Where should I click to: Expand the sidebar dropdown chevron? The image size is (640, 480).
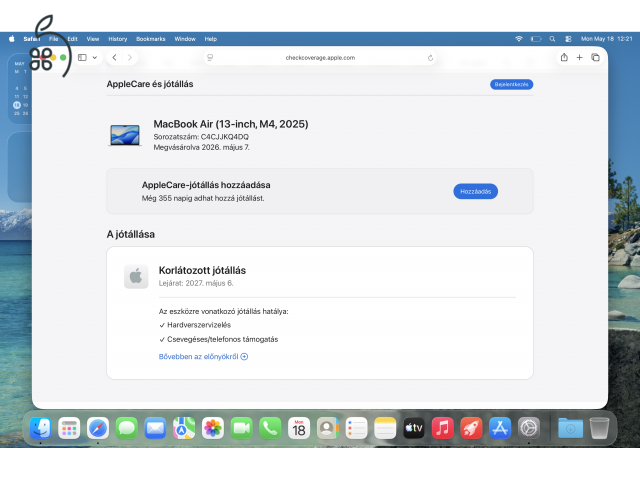pos(95,58)
